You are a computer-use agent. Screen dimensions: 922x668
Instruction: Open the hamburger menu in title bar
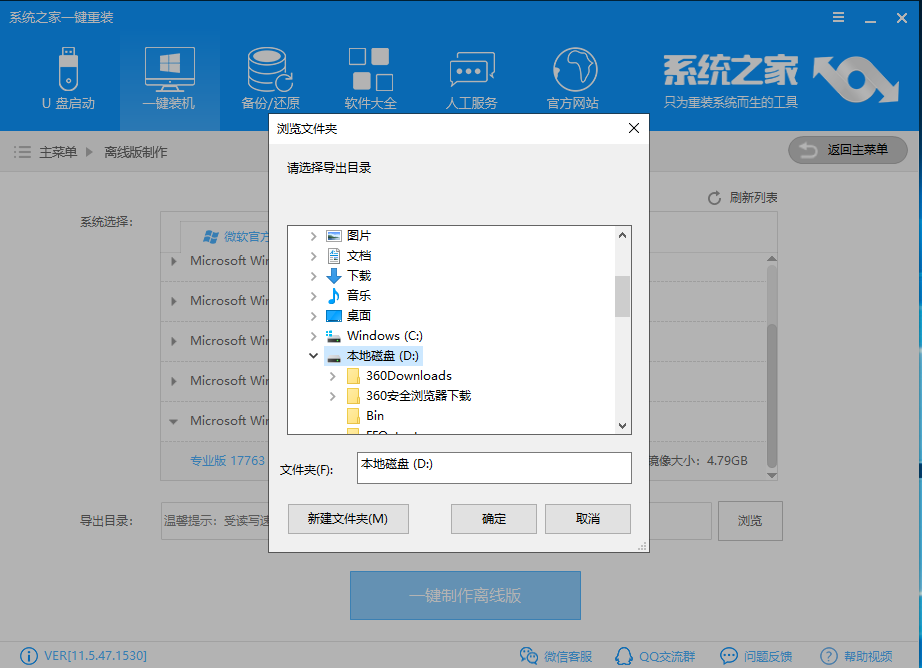(838, 16)
